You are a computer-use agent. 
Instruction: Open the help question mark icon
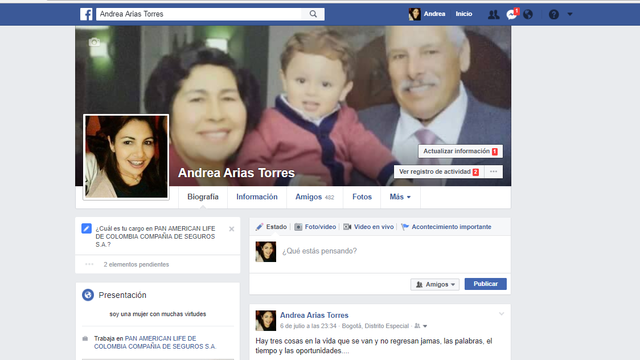[x=553, y=15]
